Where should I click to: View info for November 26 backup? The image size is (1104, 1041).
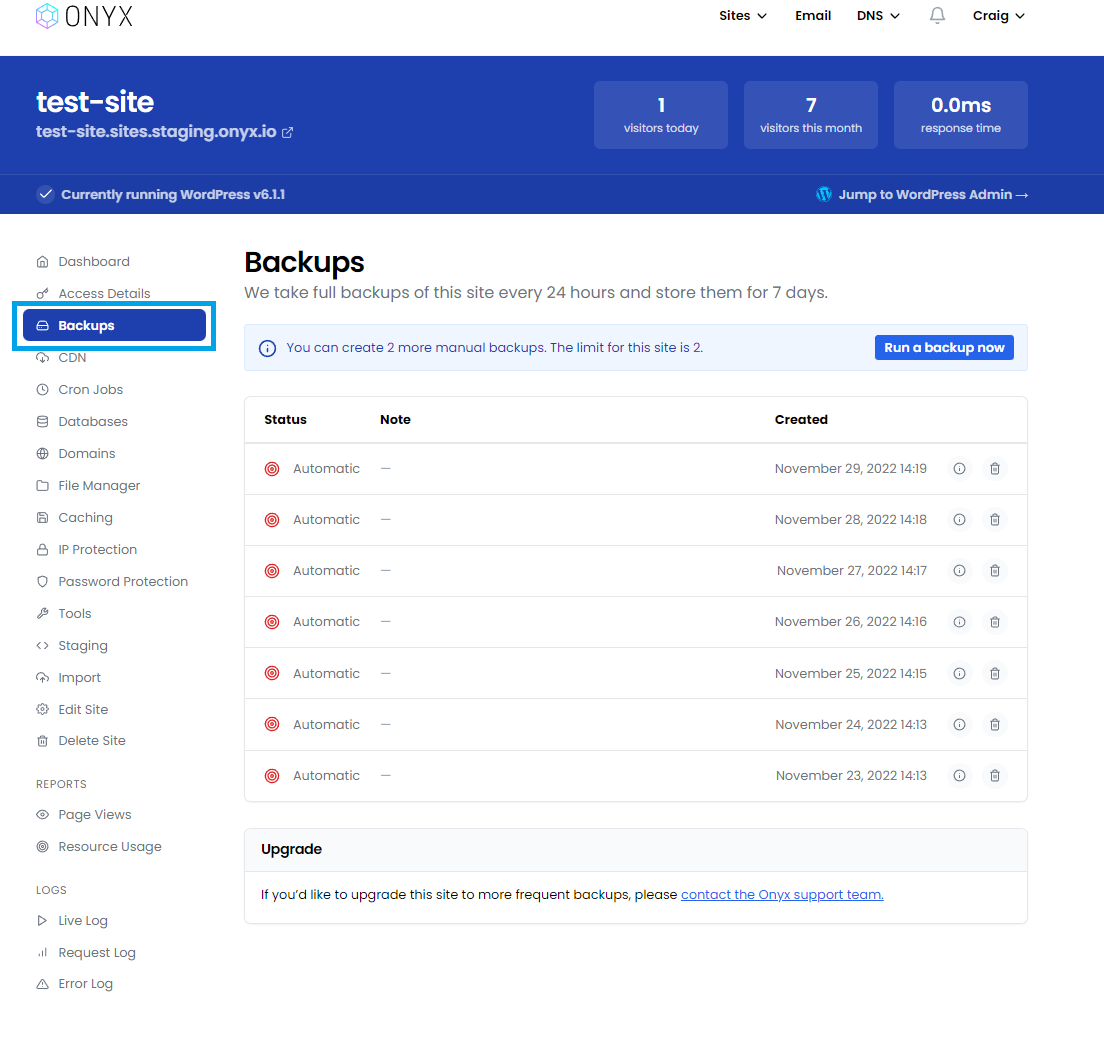959,622
